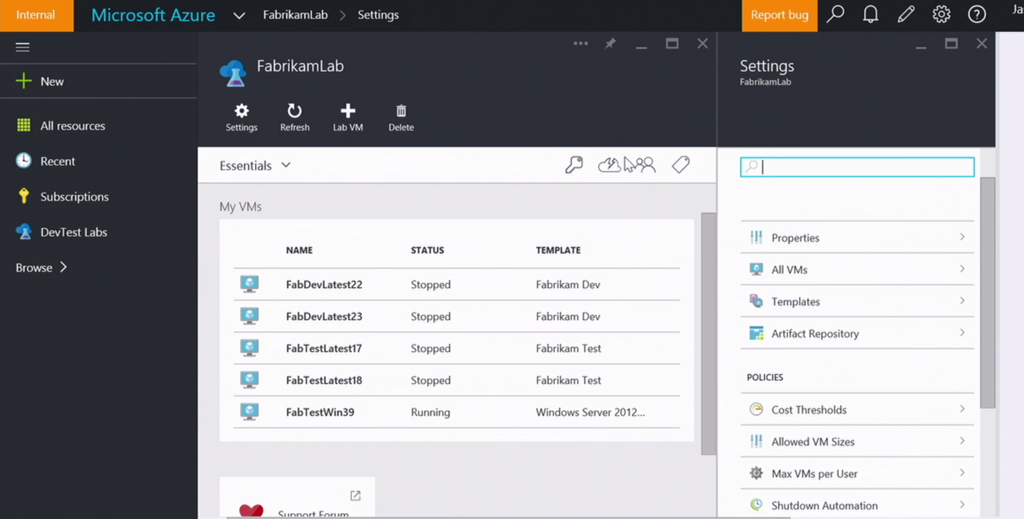The image size is (1024, 519).
Task: Pin the FabrikamLab blade
Action: click(610, 44)
